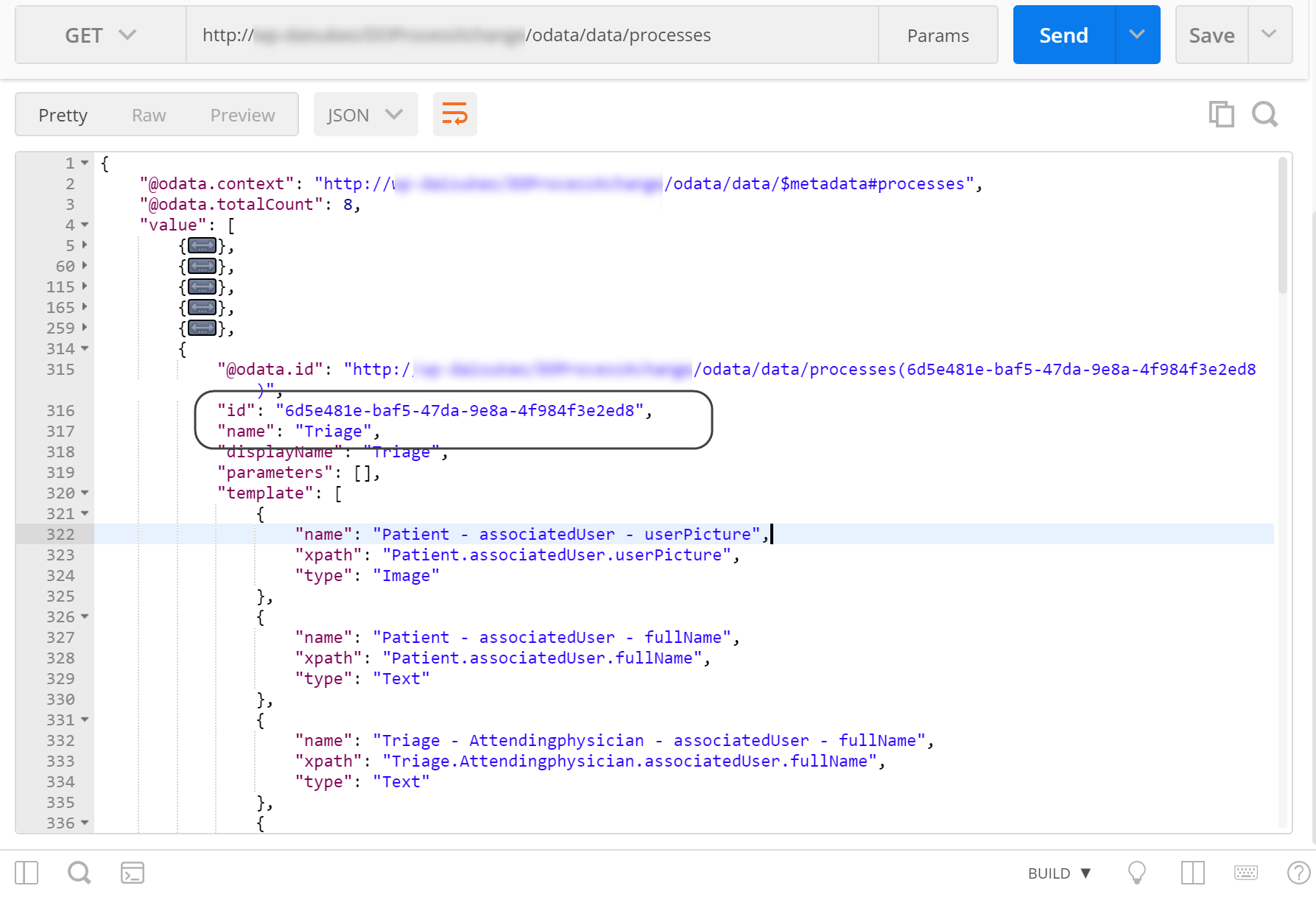Click line number 322 in gutter
The width and height of the screenshot is (1316, 897).
(60, 534)
